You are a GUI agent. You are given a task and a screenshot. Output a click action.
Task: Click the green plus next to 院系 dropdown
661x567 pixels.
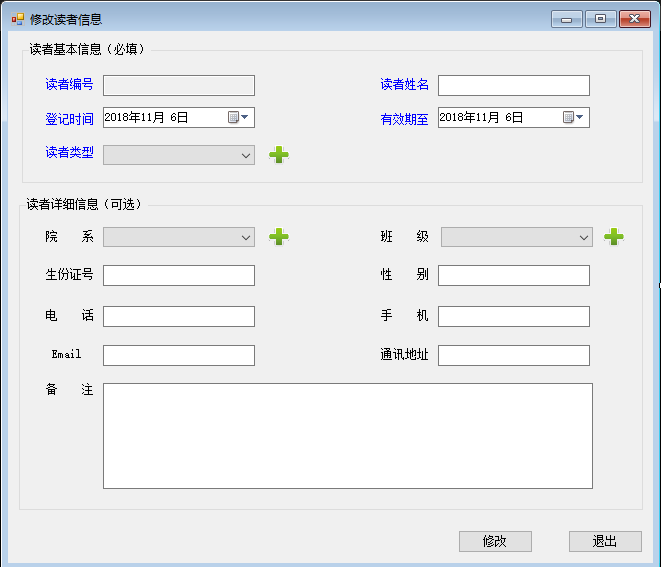pyautogui.click(x=279, y=236)
